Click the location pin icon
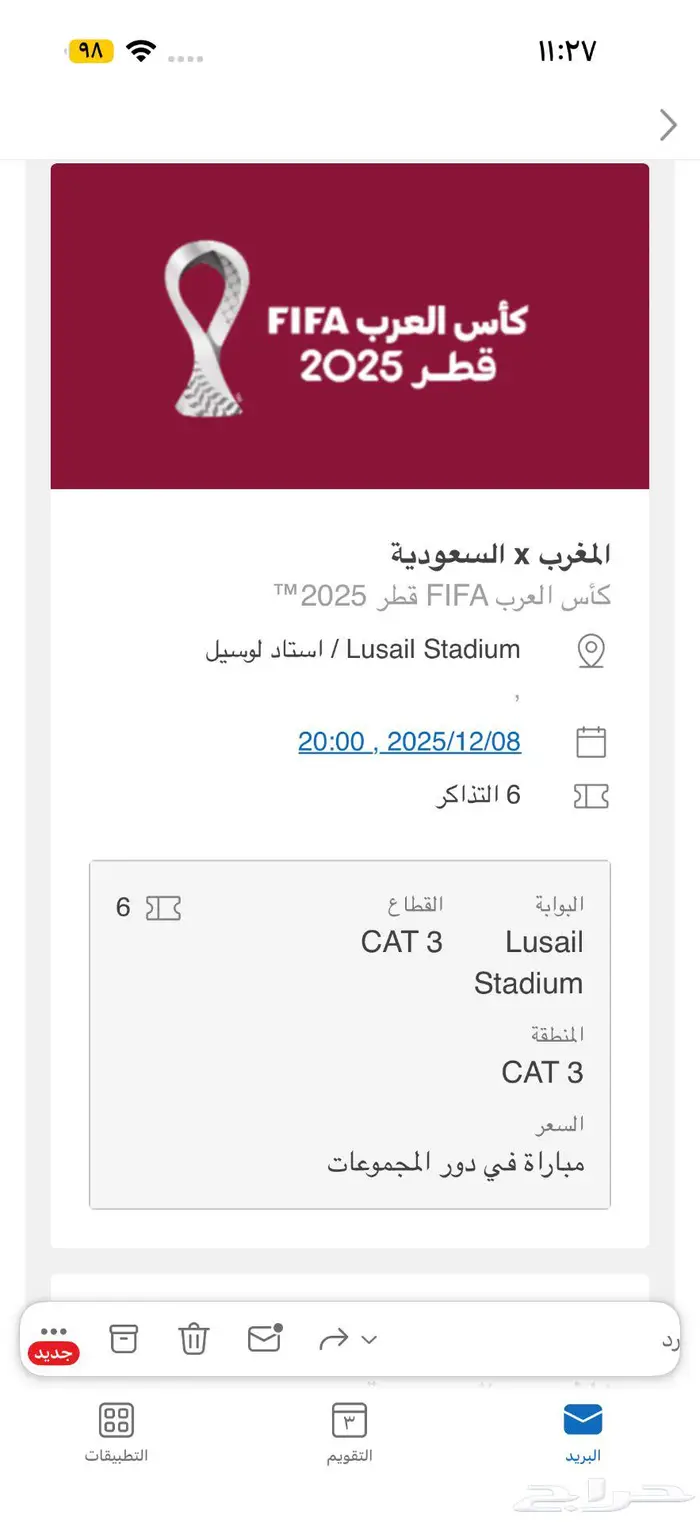This screenshot has width=700, height=1522. pyautogui.click(x=591, y=651)
